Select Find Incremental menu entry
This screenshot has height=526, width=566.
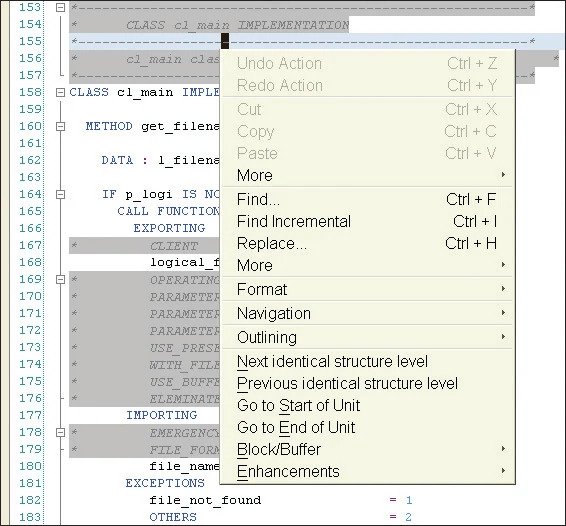pyautogui.click(x=367, y=221)
